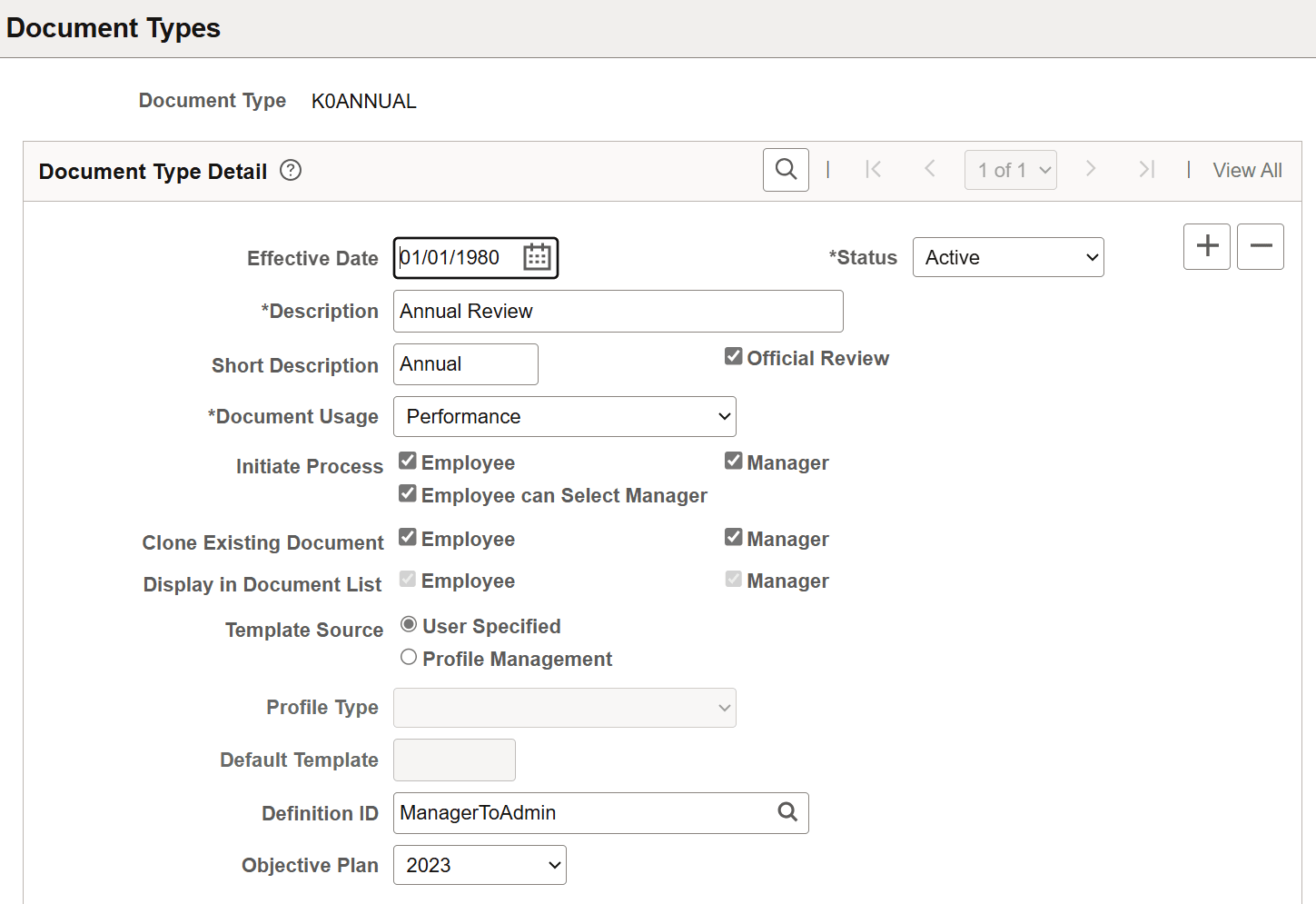Open the Status dropdown
1316x904 pixels.
tap(1007, 257)
